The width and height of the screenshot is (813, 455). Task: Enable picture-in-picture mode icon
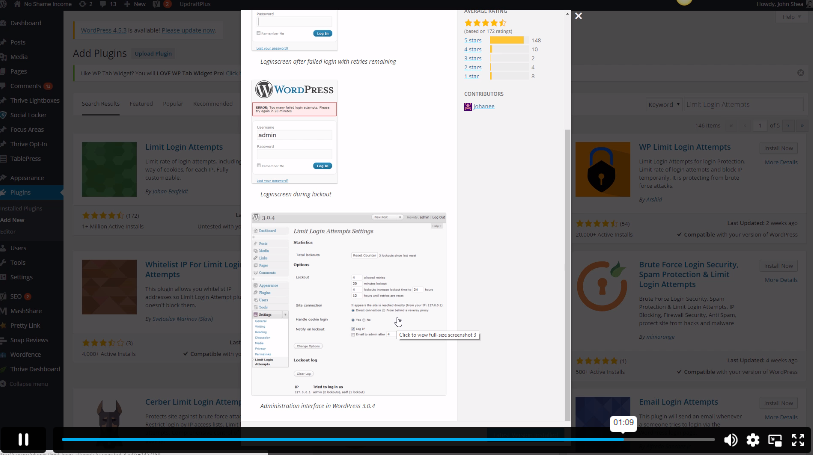775,440
